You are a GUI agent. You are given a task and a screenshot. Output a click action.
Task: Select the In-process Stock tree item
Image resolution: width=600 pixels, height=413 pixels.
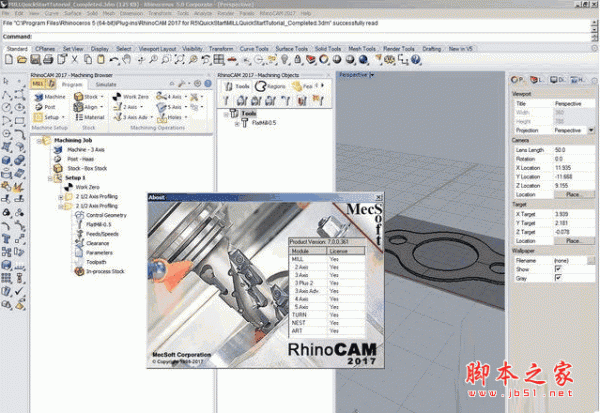(x=105, y=271)
